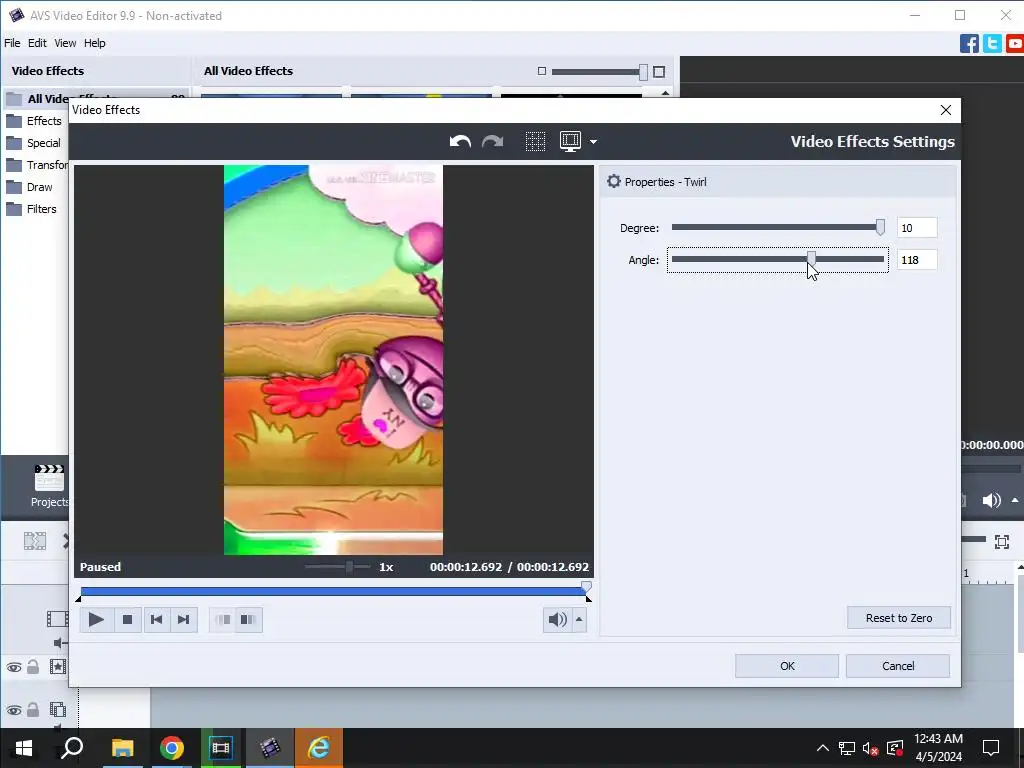This screenshot has width=1024, height=768.
Task: Adjust the Degree slider handle
Action: click(x=880, y=227)
